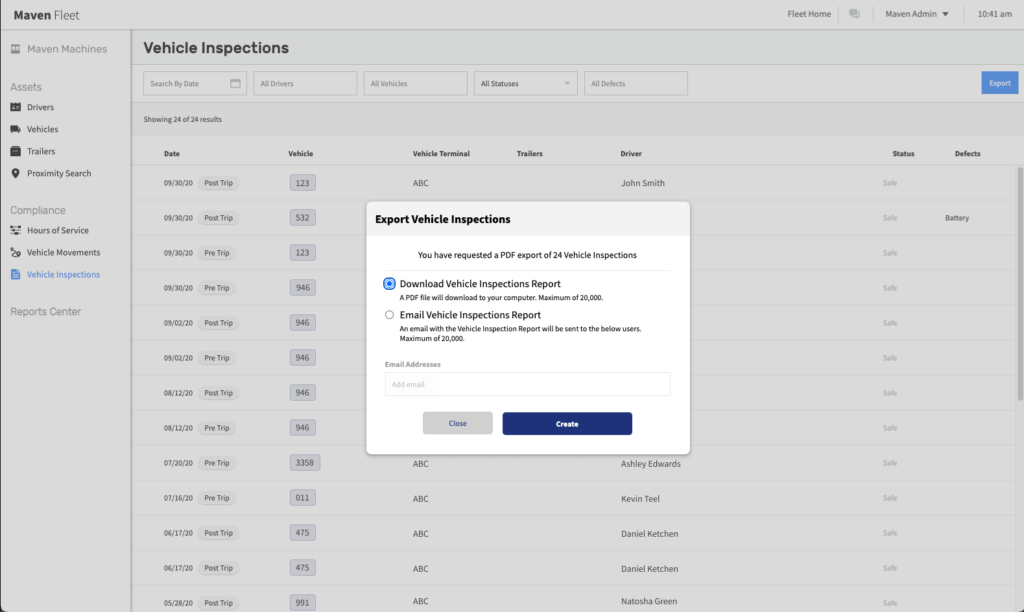Click driver name John Smith

click(x=643, y=183)
